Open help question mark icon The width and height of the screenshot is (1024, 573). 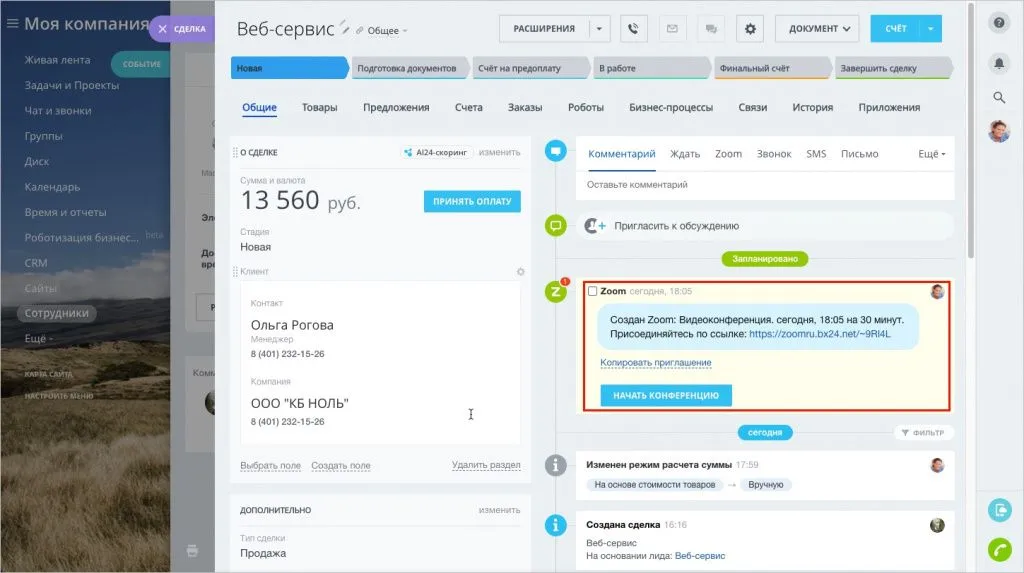pos(999,23)
